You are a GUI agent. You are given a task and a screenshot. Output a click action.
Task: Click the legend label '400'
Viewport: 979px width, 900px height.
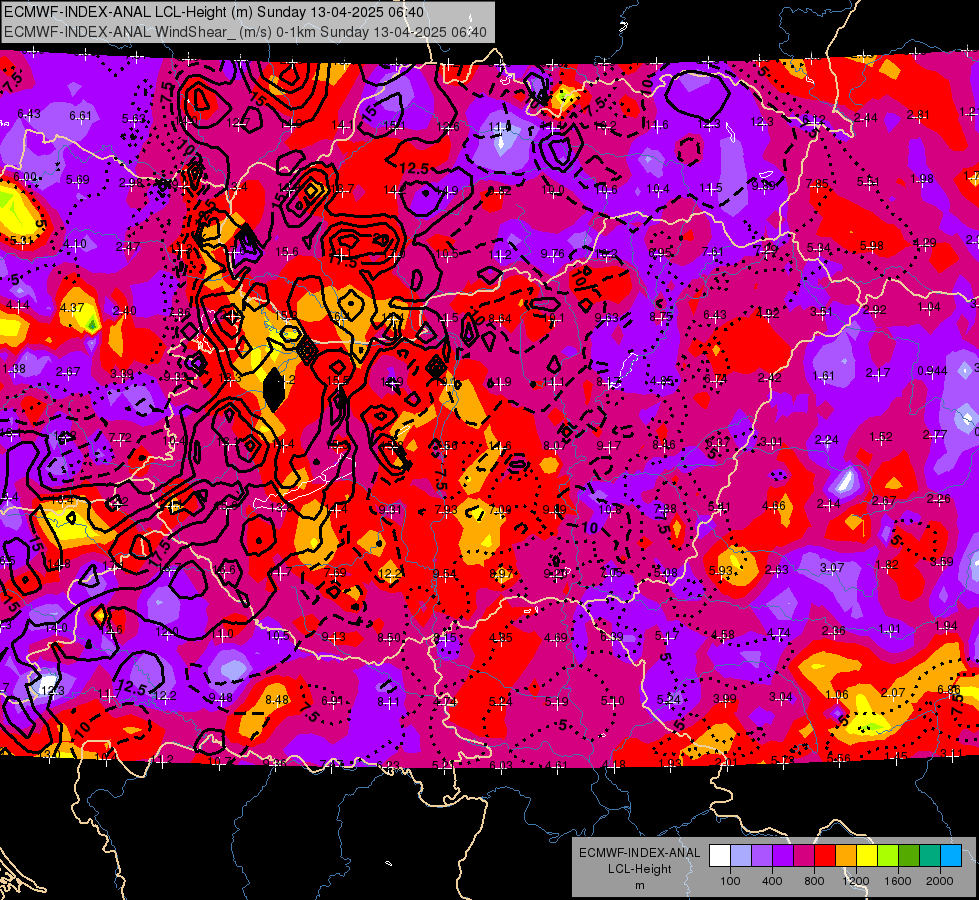(x=772, y=881)
